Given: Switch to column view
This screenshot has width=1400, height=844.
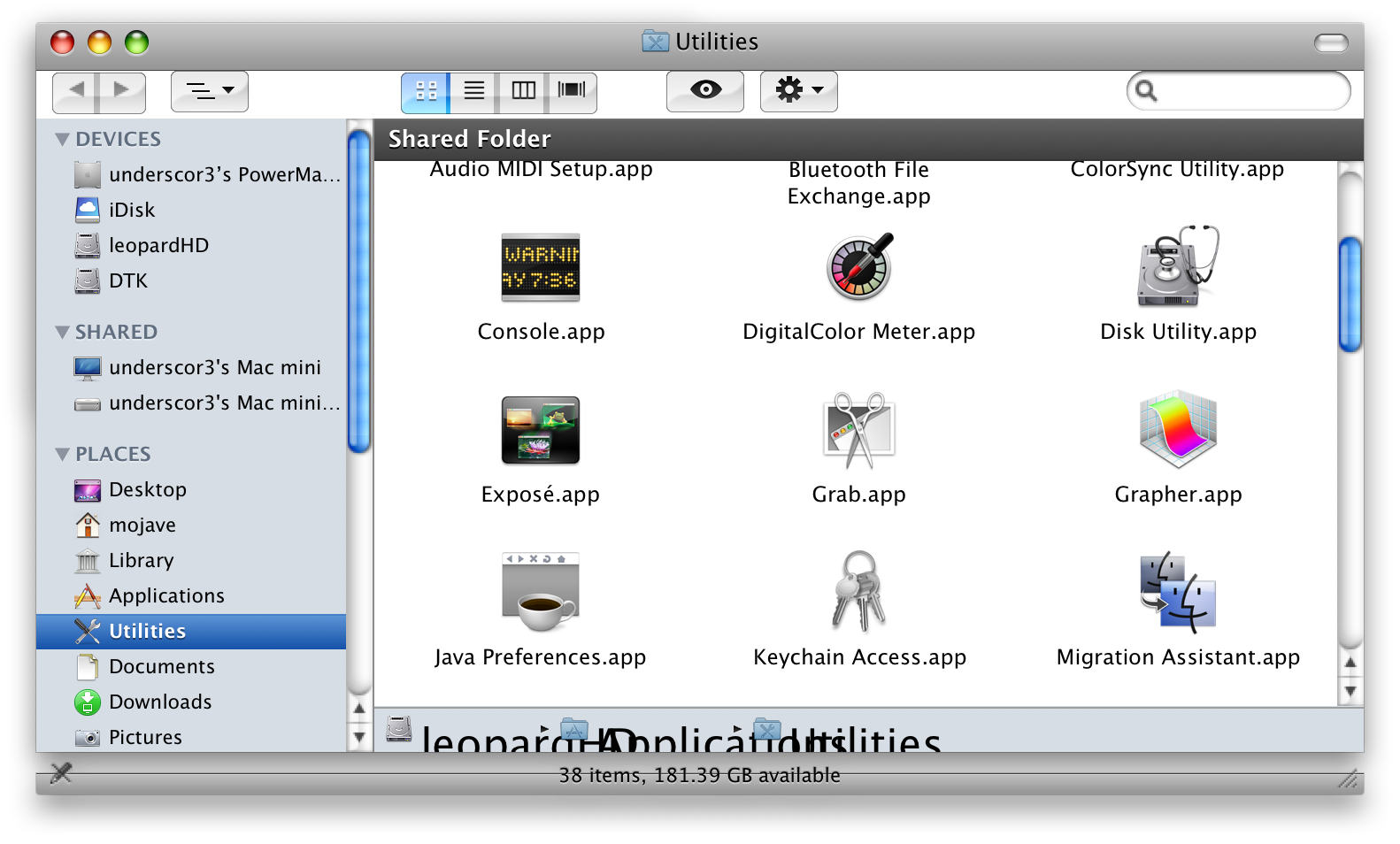Looking at the screenshot, I should pos(523,92).
